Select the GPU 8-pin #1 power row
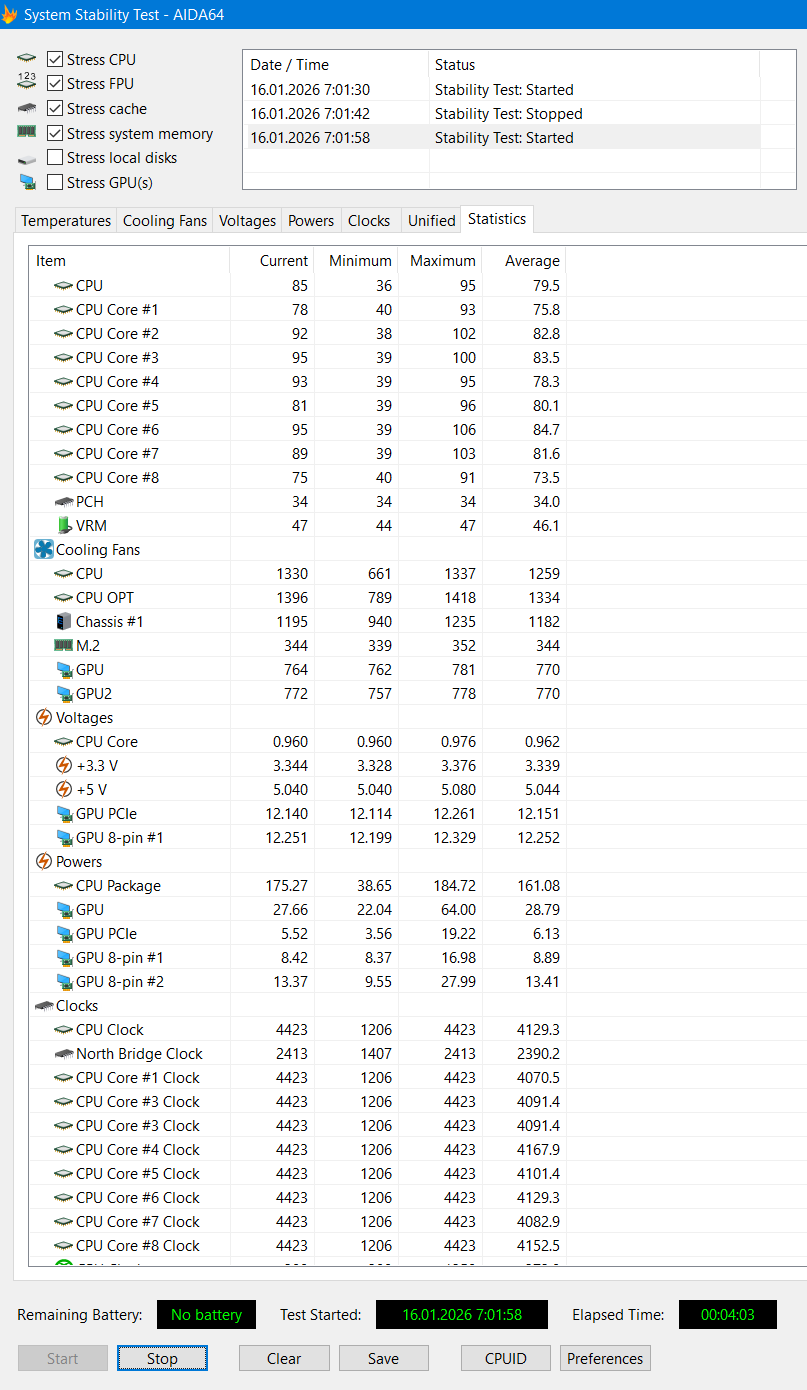807x1390 pixels. 298,957
